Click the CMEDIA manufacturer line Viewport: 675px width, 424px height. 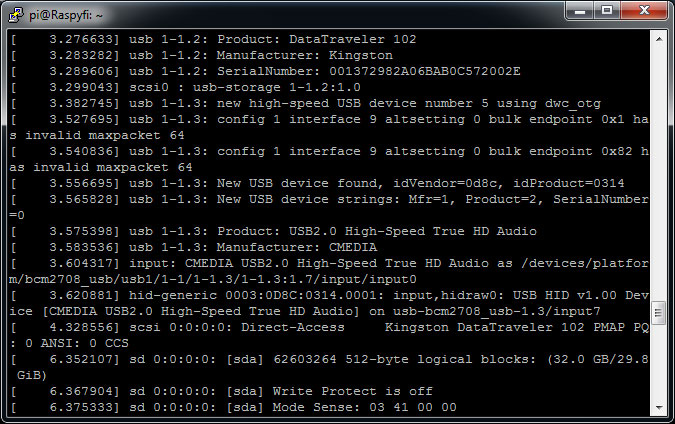click(194, 248)
